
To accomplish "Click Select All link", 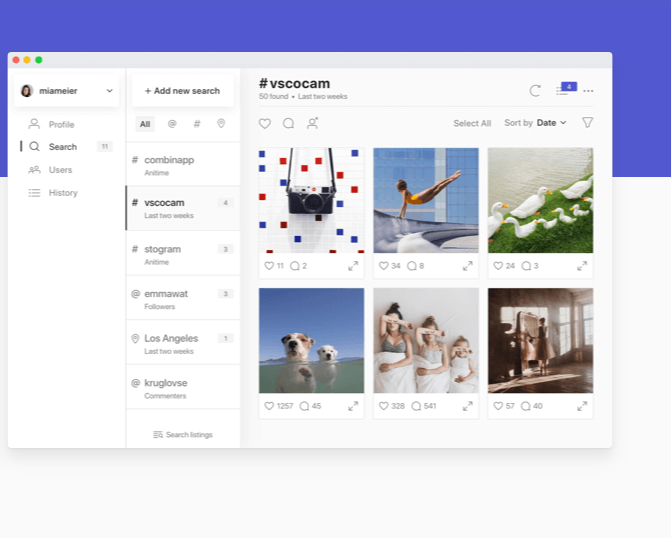I will point(472,124).
